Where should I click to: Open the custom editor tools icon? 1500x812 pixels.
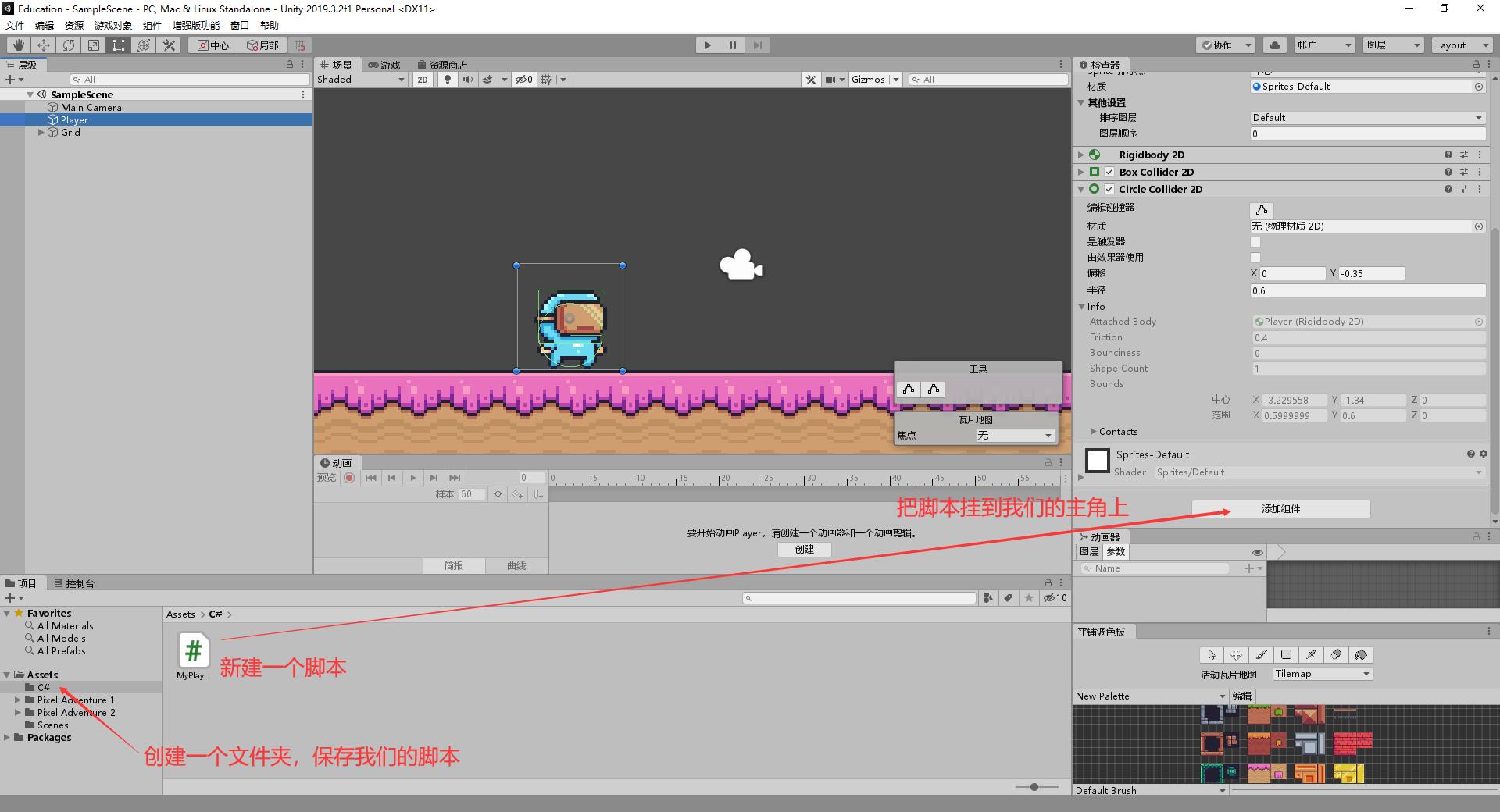pos(168,45)
